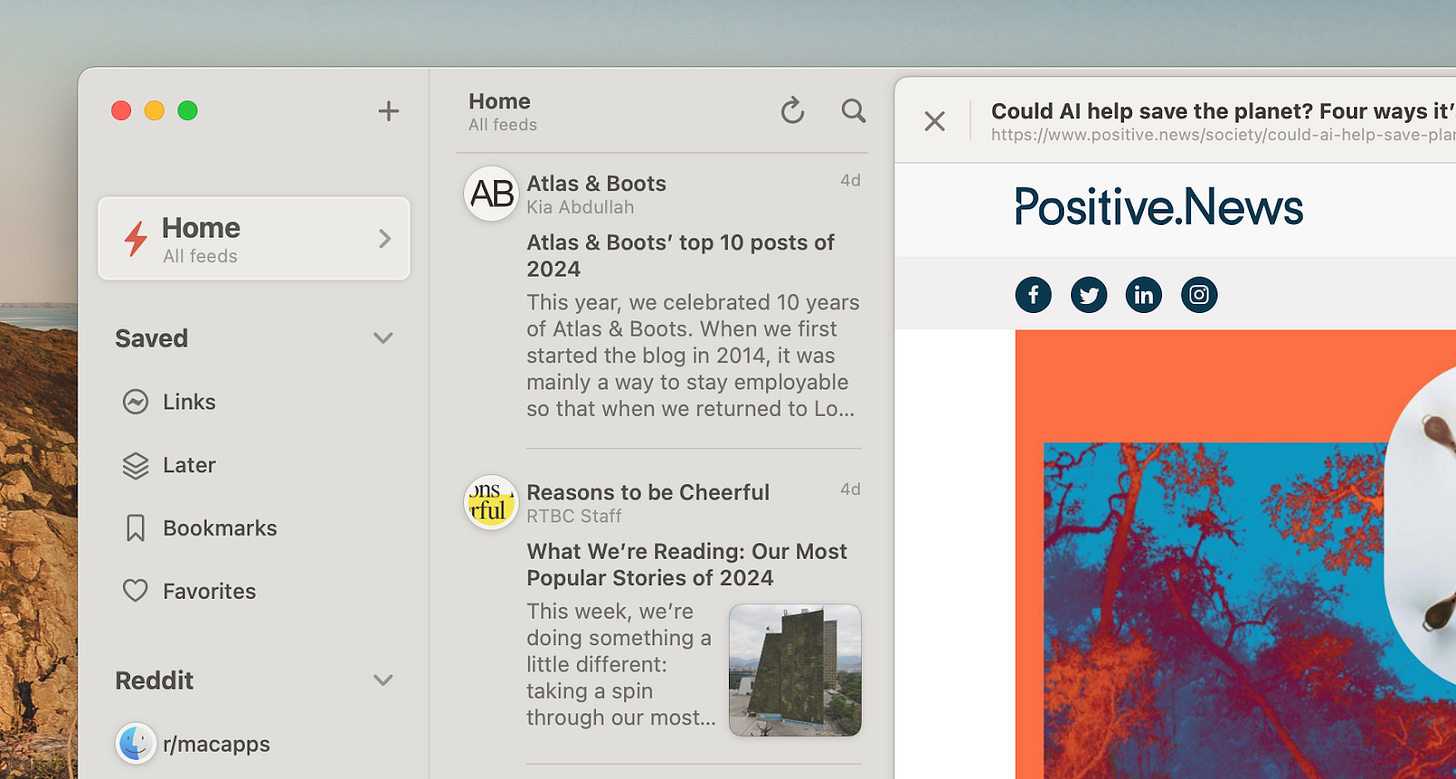Click the Links icon in Saved

(135, 402)
